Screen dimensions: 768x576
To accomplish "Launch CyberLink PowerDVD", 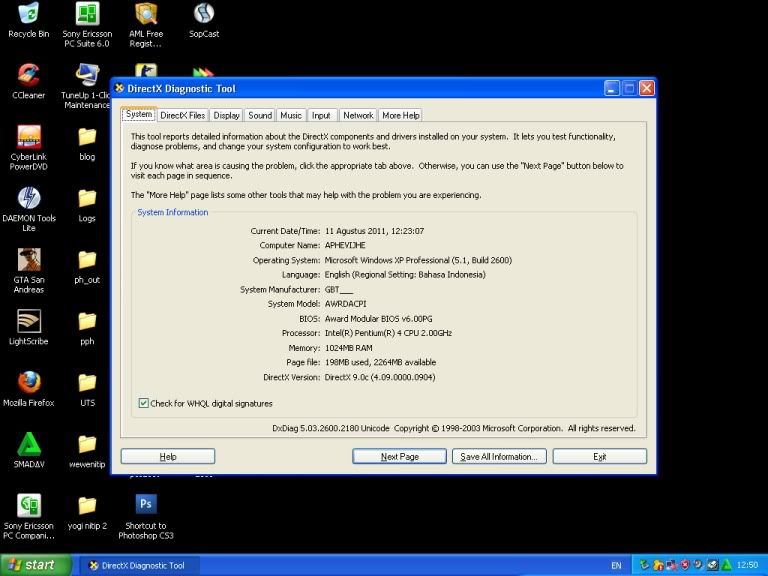I will 28,147.
